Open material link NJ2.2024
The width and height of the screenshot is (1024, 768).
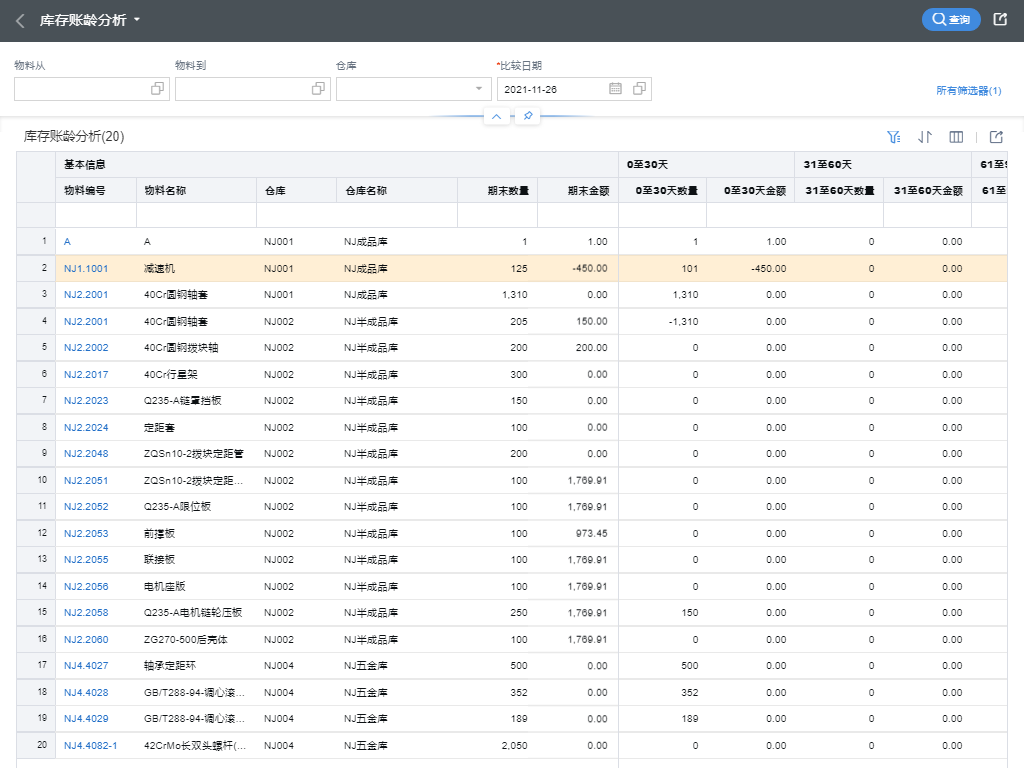click(x=86, y=427)
